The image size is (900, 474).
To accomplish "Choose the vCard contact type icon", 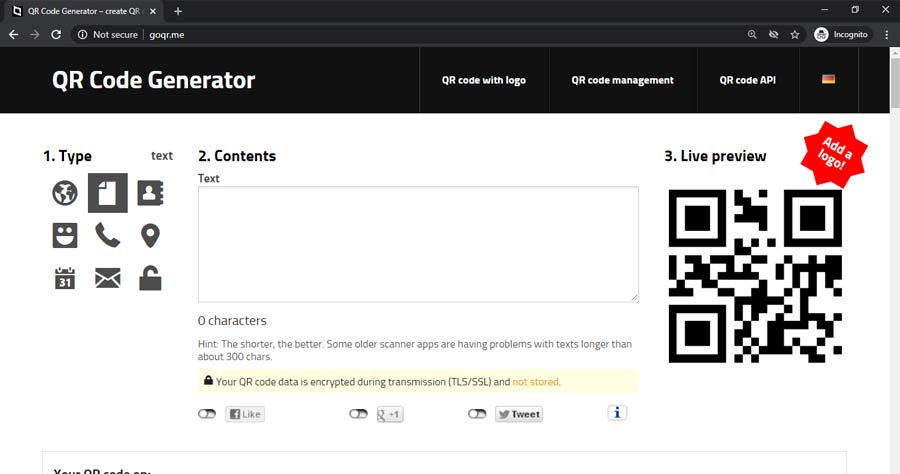I will click(150, 193).
